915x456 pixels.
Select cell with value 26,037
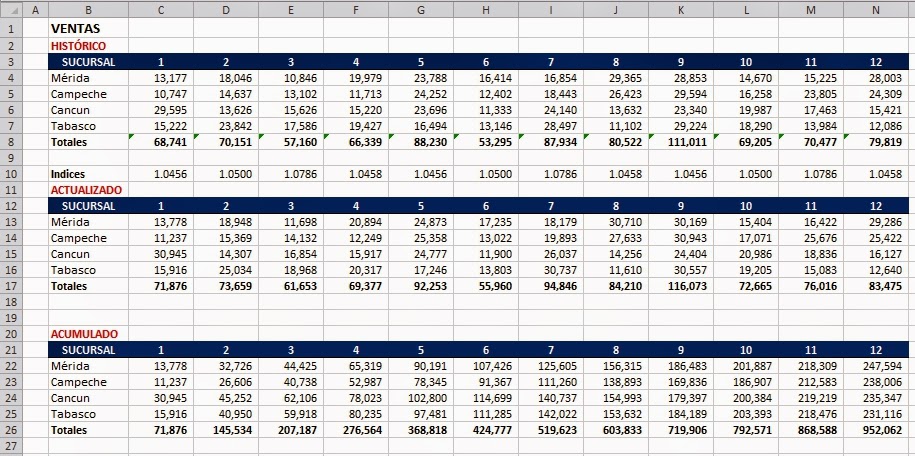pyautogui.click(x=551, y=254)
